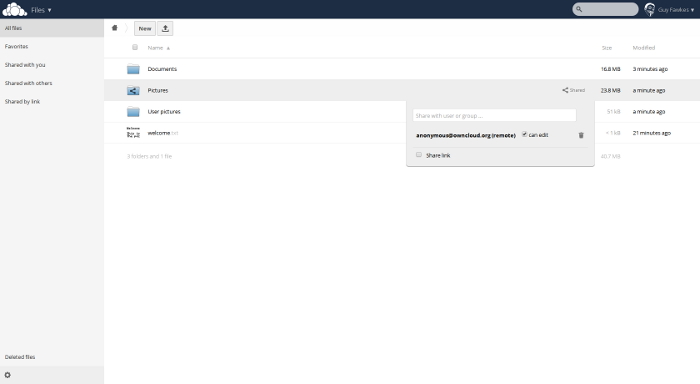
Task: Click the Shared icon on Pictures row
Action: point(573,90)
